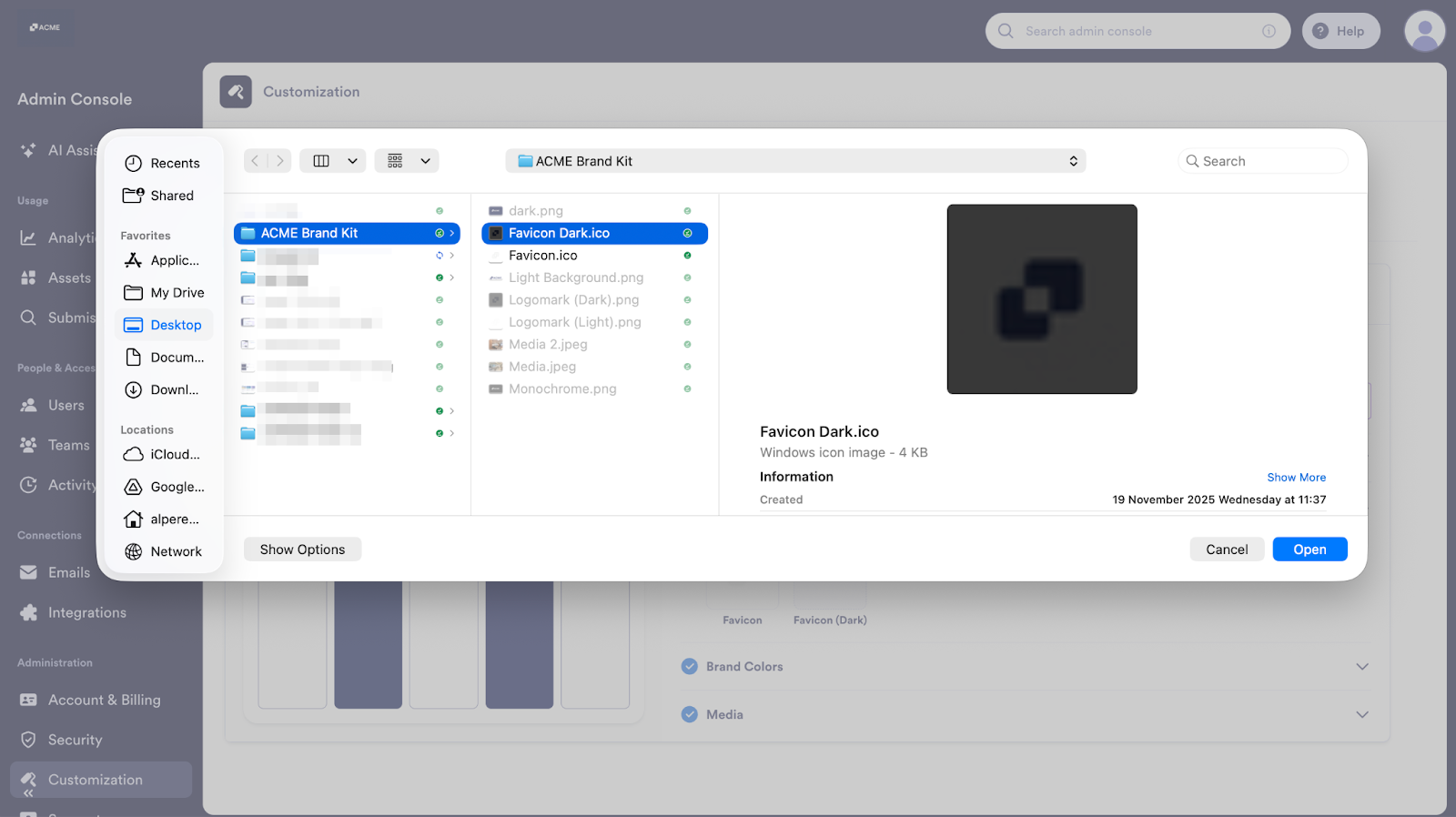Click the Customization header icon

pyautogui.click(x=236, y=92)
